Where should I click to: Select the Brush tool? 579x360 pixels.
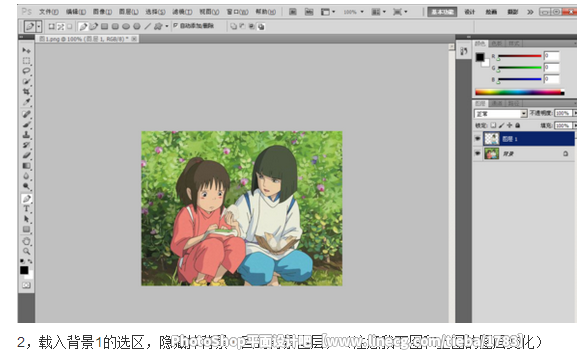point(26,124)
